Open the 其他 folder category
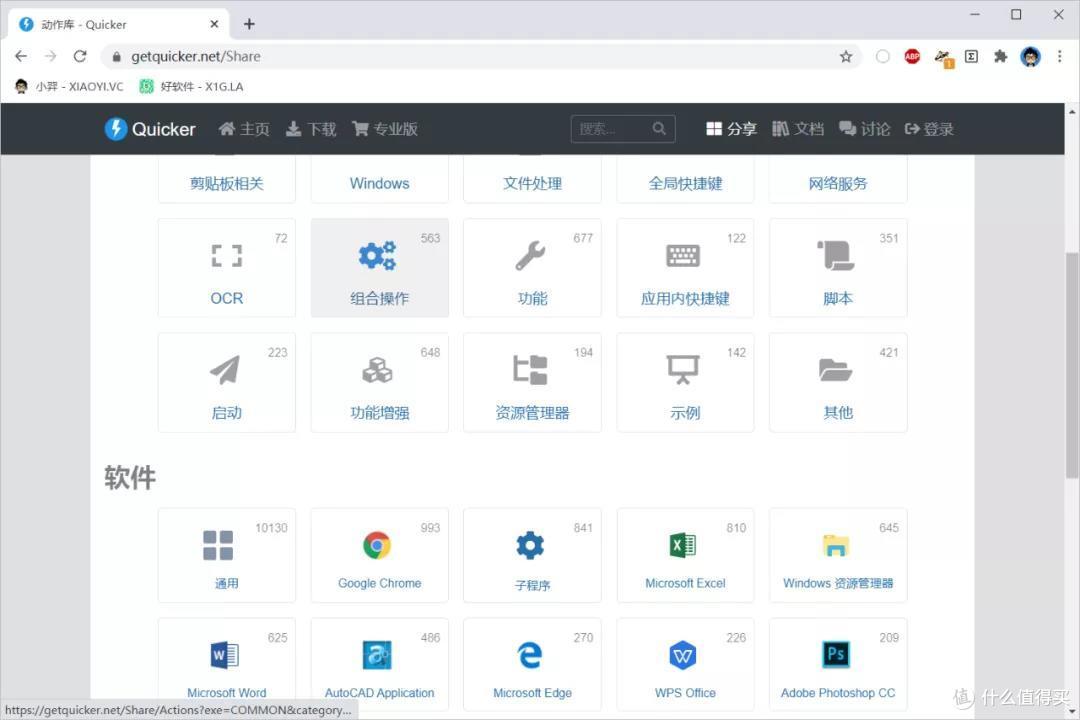This screenshot has height=720, width=1080. [x=838, y=382]
